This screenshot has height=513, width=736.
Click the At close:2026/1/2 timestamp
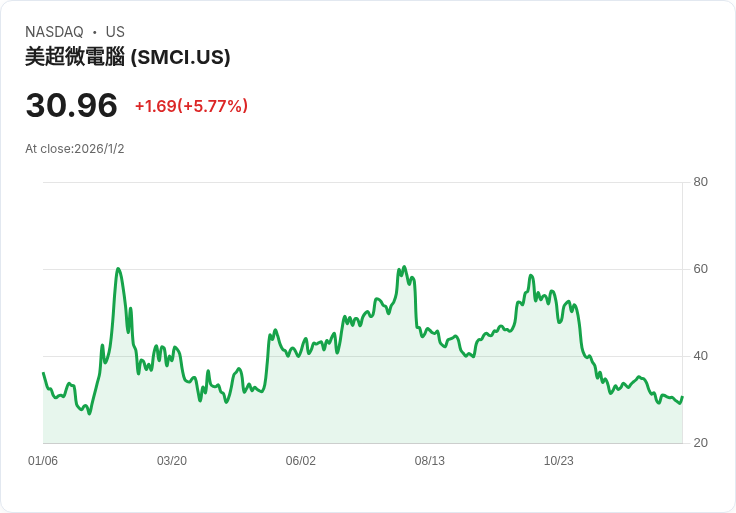coord(75,149)
